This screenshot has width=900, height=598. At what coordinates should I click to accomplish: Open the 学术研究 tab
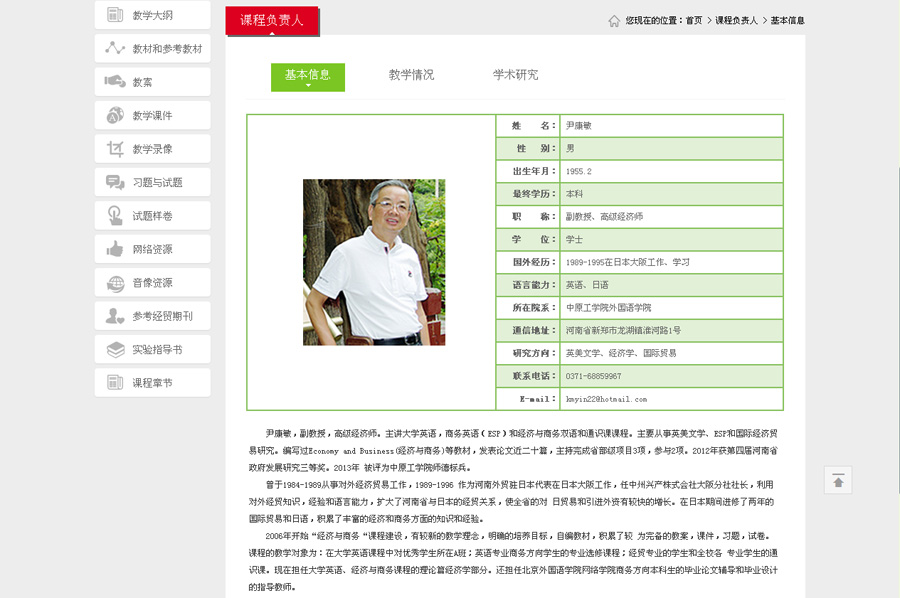[x=515, y=75]
